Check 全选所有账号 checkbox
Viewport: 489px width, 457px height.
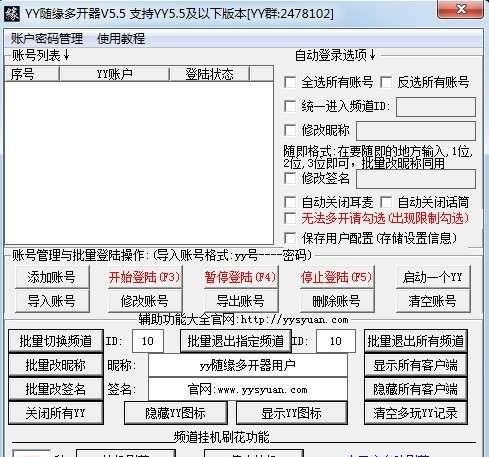[290, 82]
